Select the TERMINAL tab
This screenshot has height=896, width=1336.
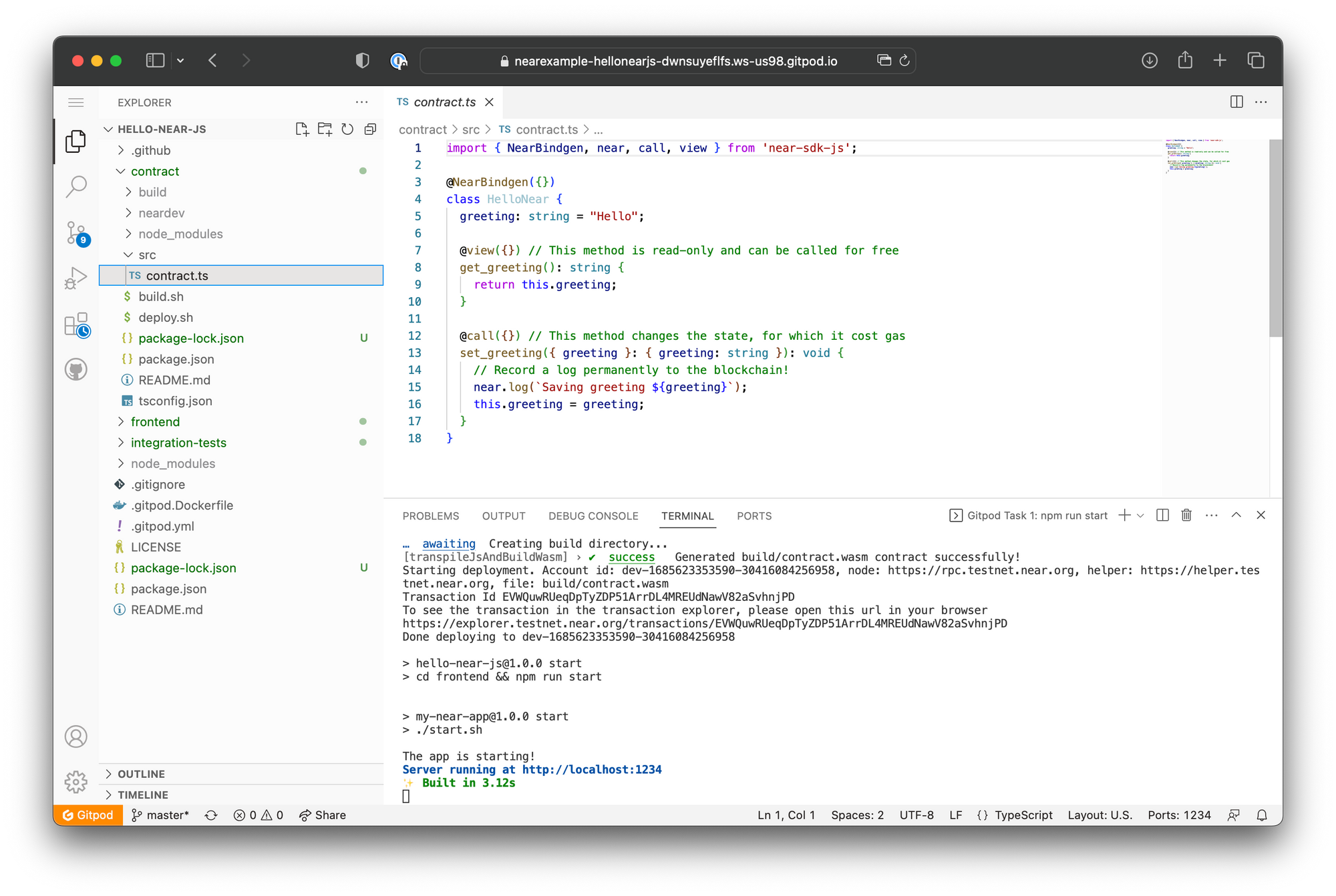click(687, 516)
